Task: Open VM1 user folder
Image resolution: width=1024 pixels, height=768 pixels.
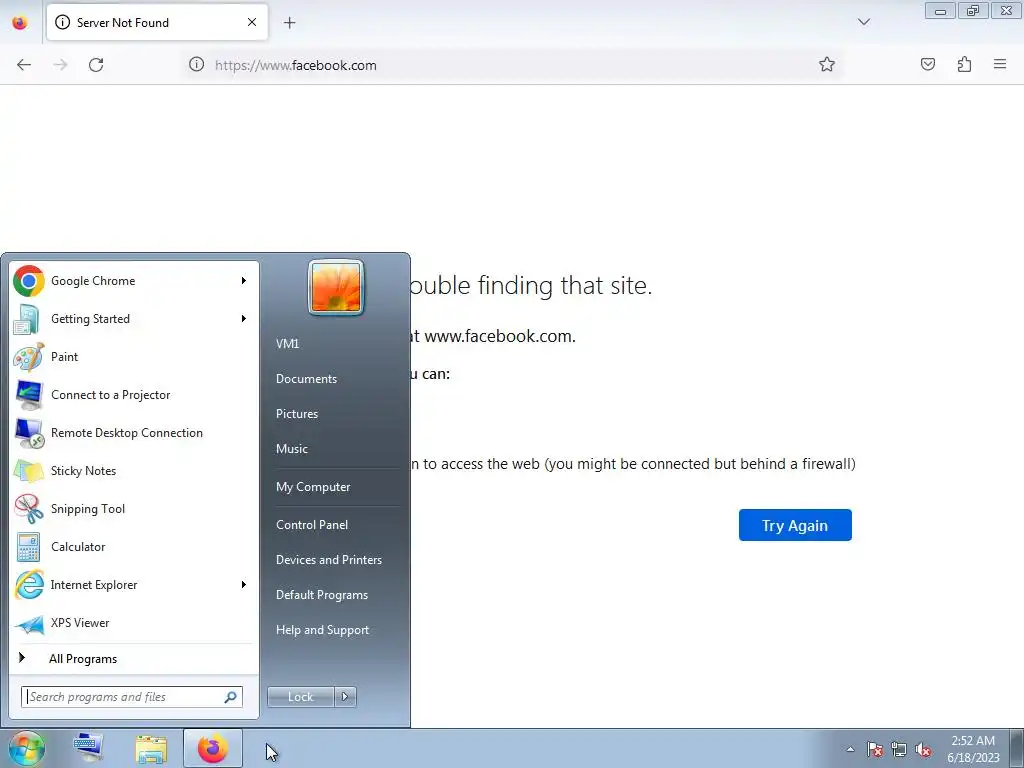Action: click(334, 344)
